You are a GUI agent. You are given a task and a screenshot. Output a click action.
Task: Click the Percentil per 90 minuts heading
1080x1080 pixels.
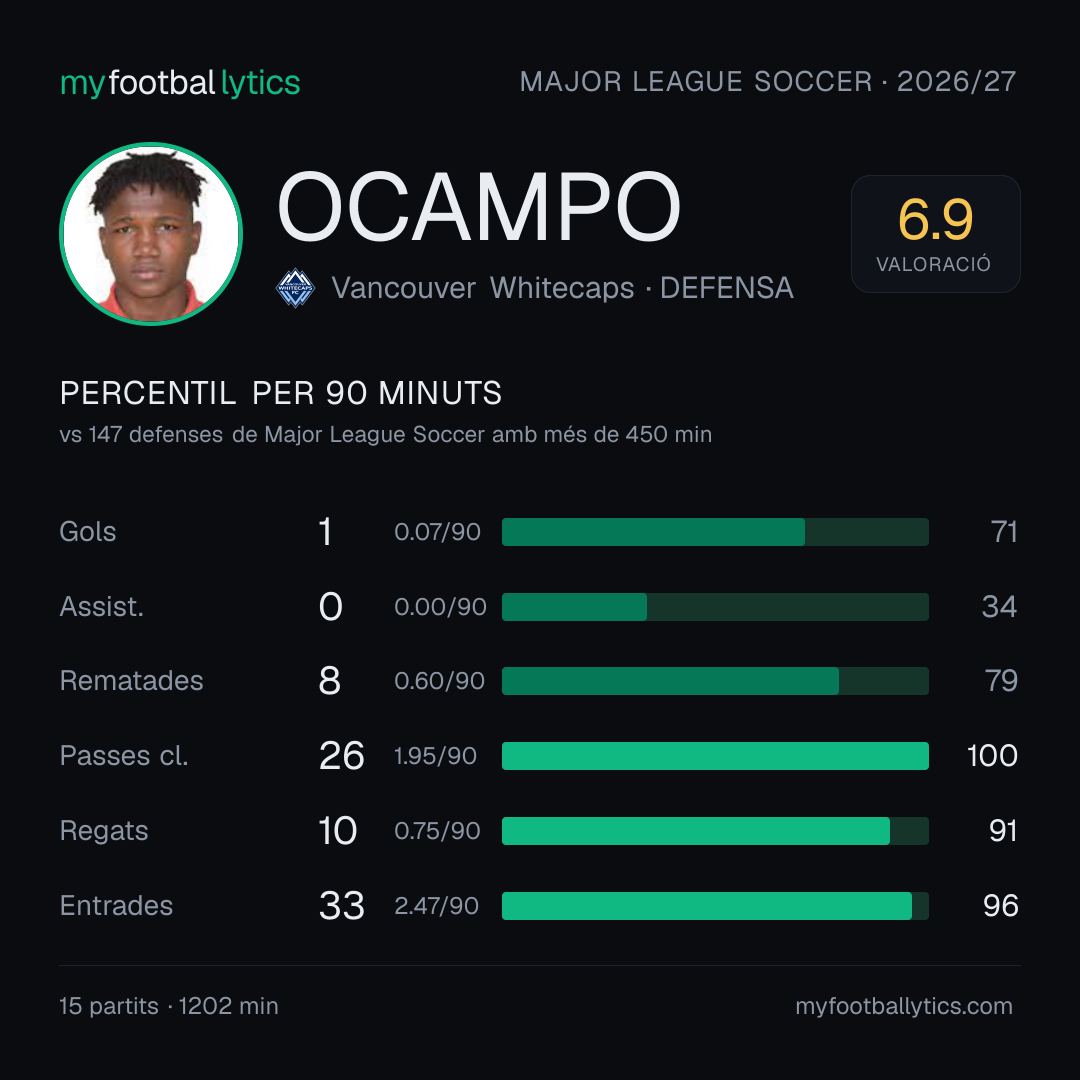[x=281, y=393]
